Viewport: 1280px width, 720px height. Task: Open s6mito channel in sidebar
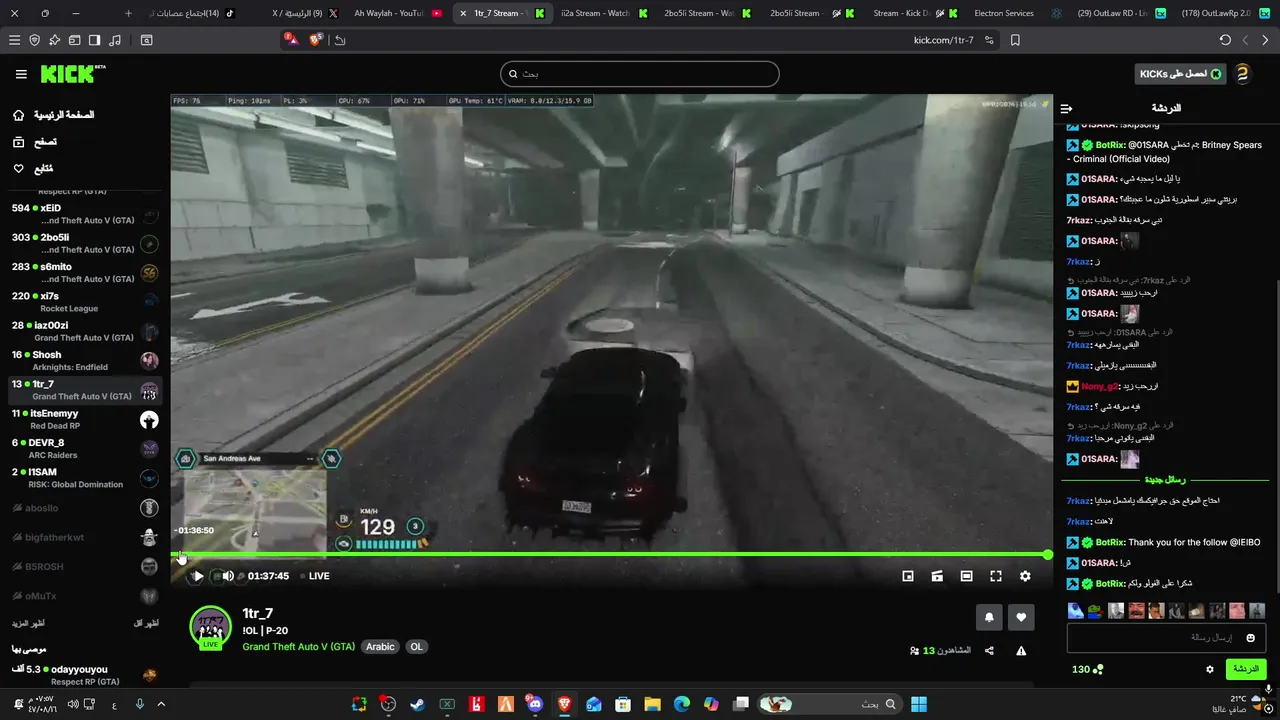click(x=85, y=273)
